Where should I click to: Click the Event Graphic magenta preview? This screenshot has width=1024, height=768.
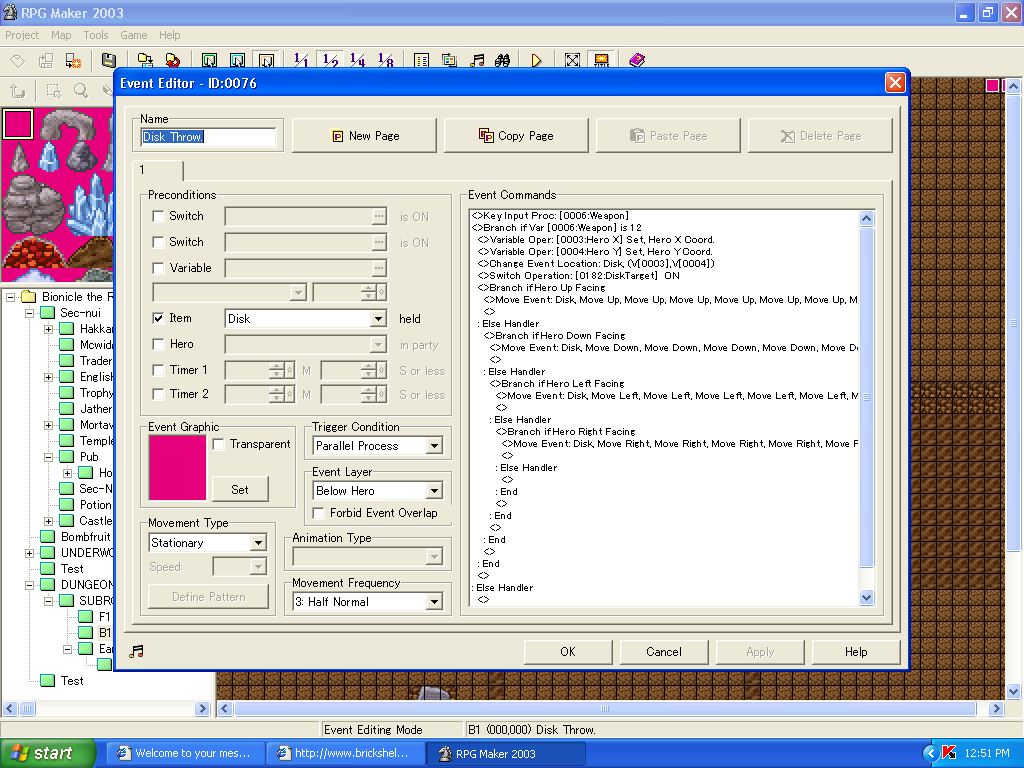(176, 467)
